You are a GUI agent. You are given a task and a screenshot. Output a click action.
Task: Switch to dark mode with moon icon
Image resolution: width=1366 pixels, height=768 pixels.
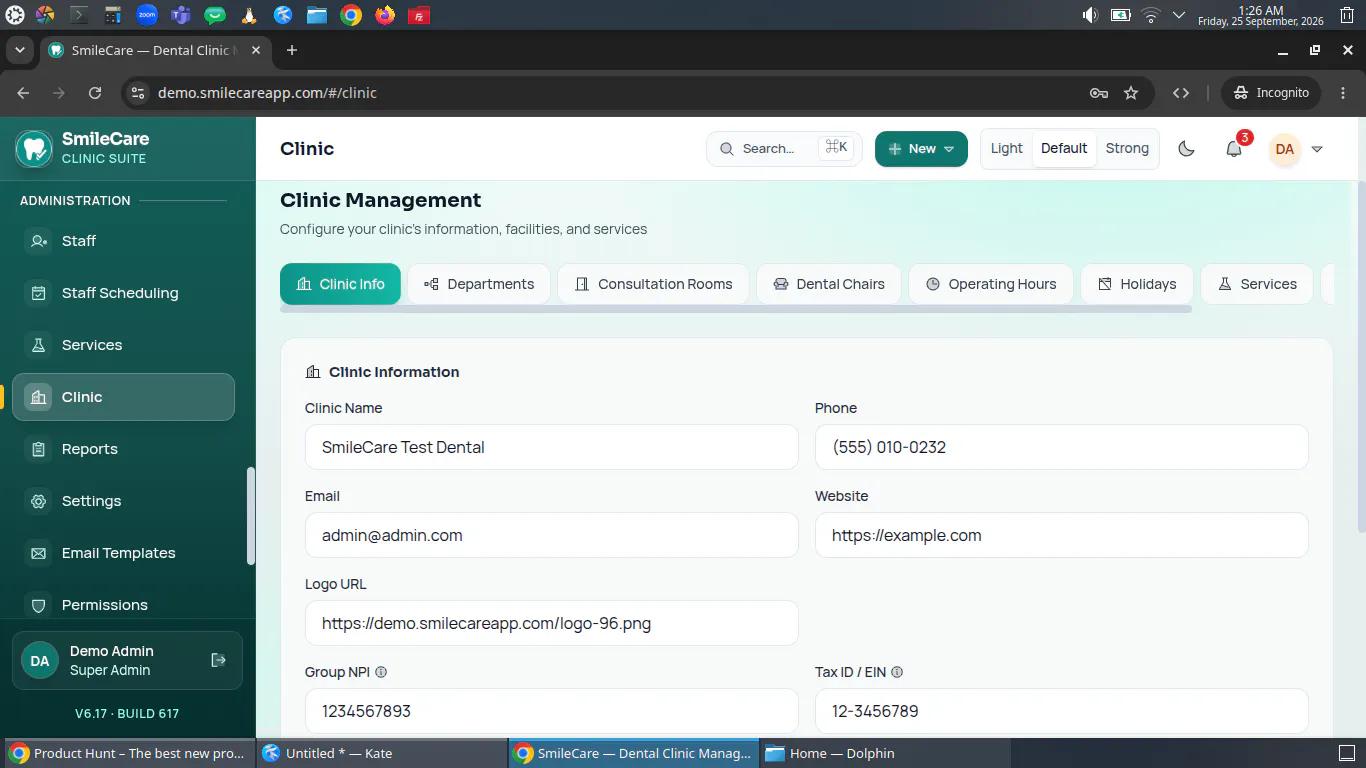tap(1186, 149)
